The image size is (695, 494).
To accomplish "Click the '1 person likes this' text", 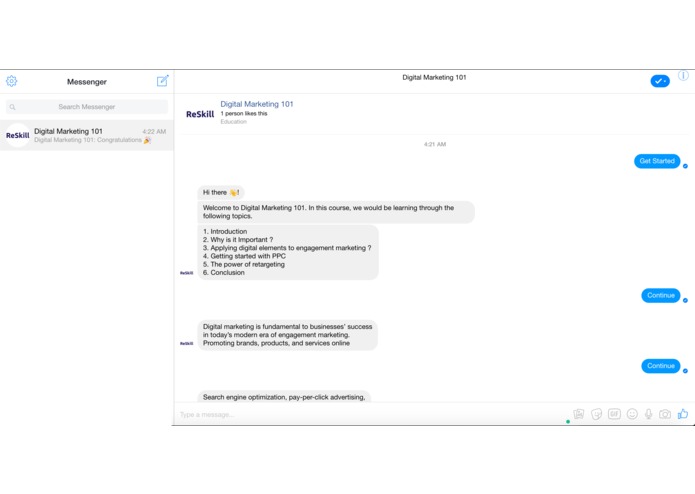I will click(244, 113).
